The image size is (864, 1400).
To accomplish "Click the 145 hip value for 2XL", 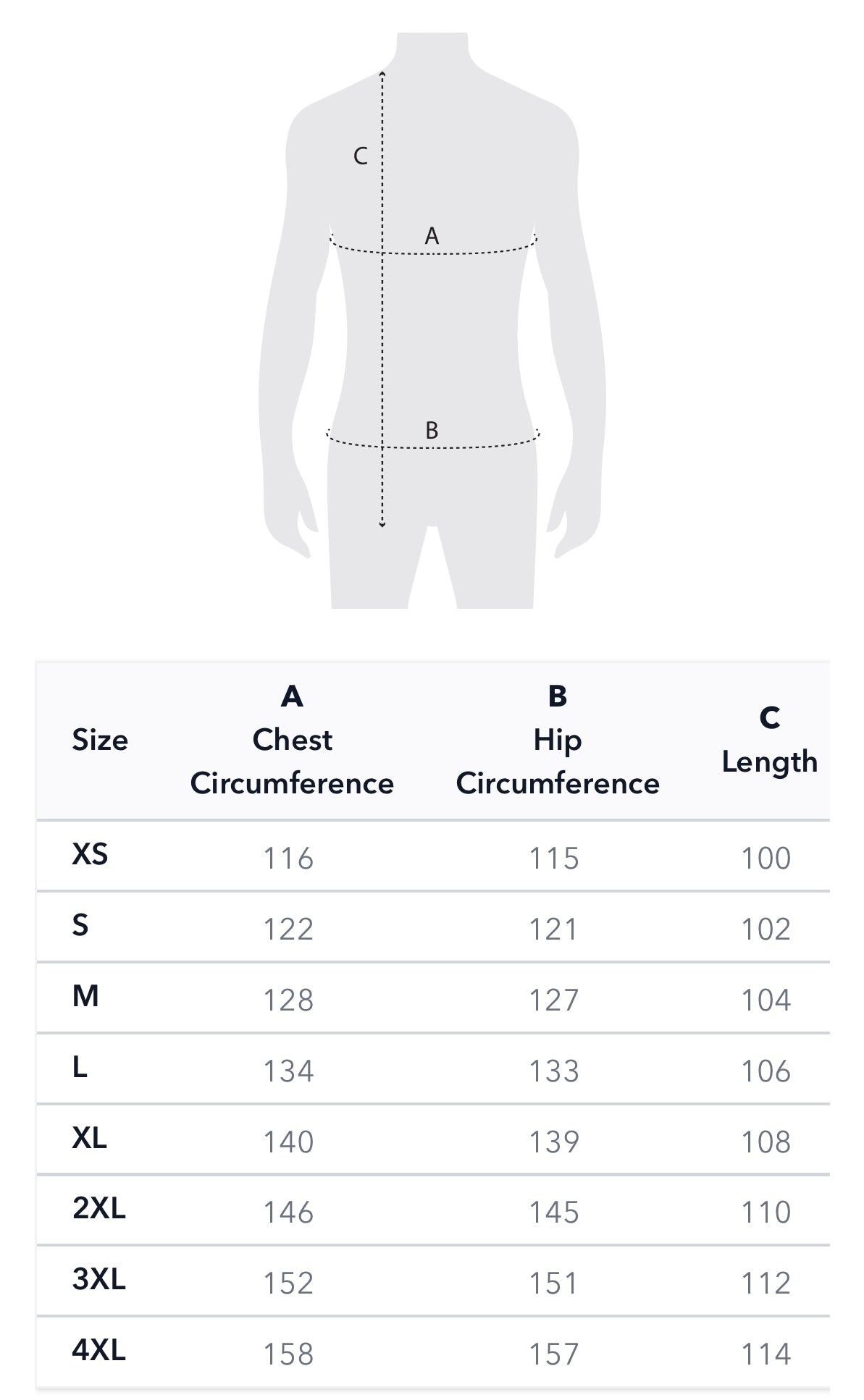I will point(554,1213).
